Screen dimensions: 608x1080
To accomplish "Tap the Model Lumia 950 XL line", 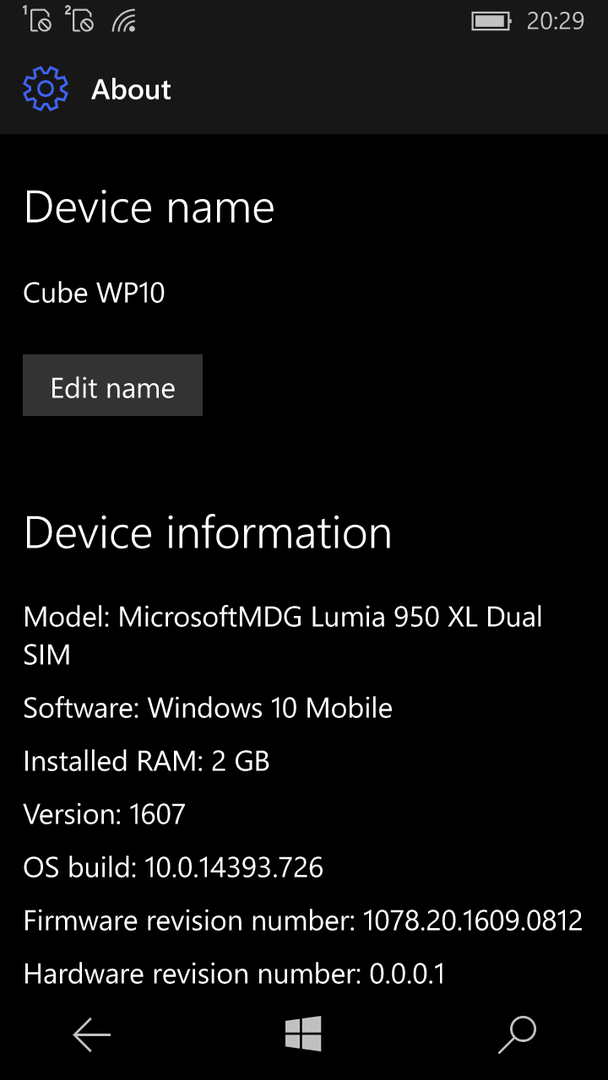I will tap(283, 636).
